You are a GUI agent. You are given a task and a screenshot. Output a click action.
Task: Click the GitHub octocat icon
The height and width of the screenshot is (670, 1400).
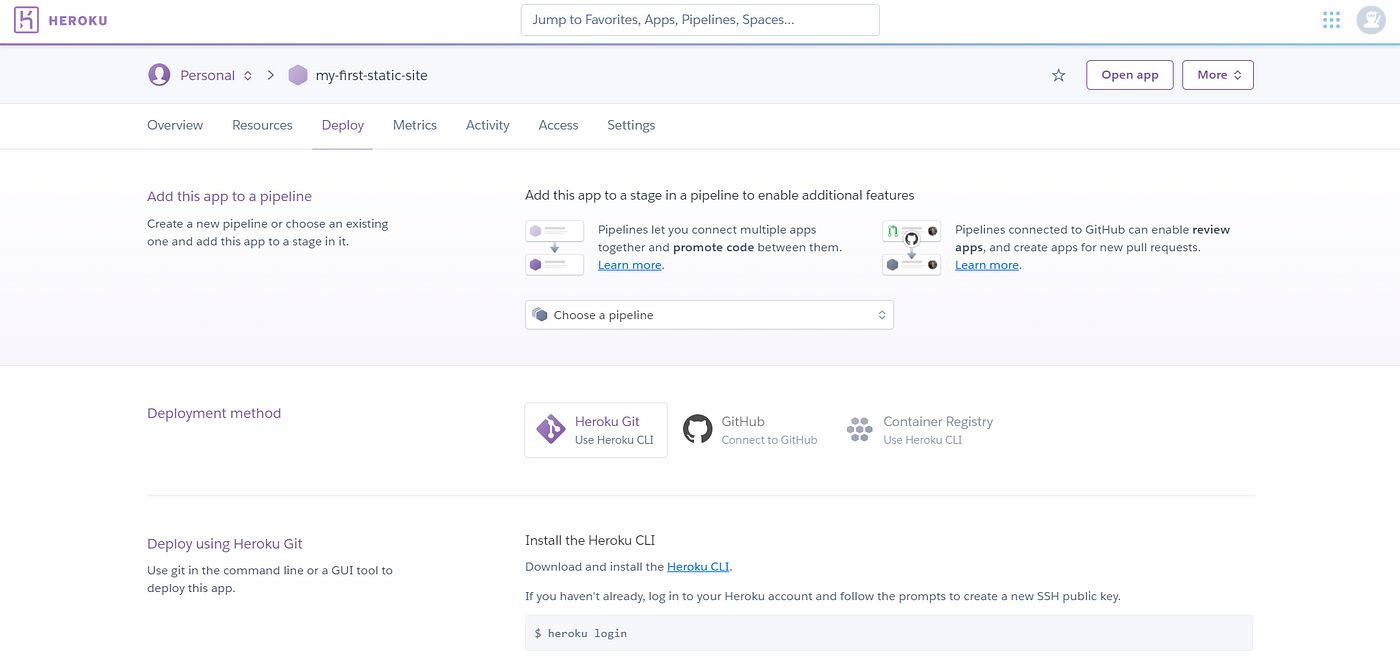coord(698,430)
